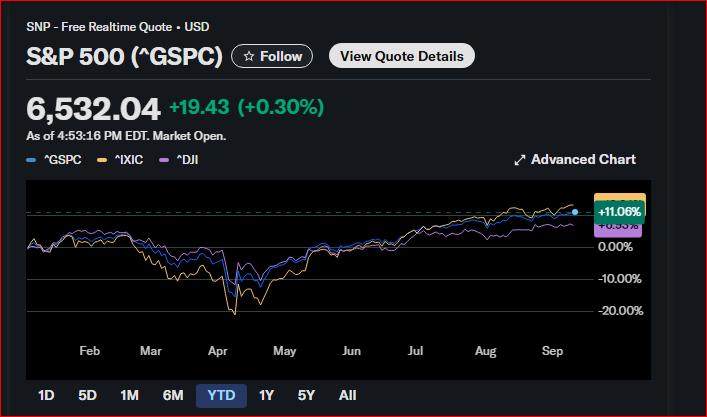Open the Advanced Chart view

tap(574, 159)
